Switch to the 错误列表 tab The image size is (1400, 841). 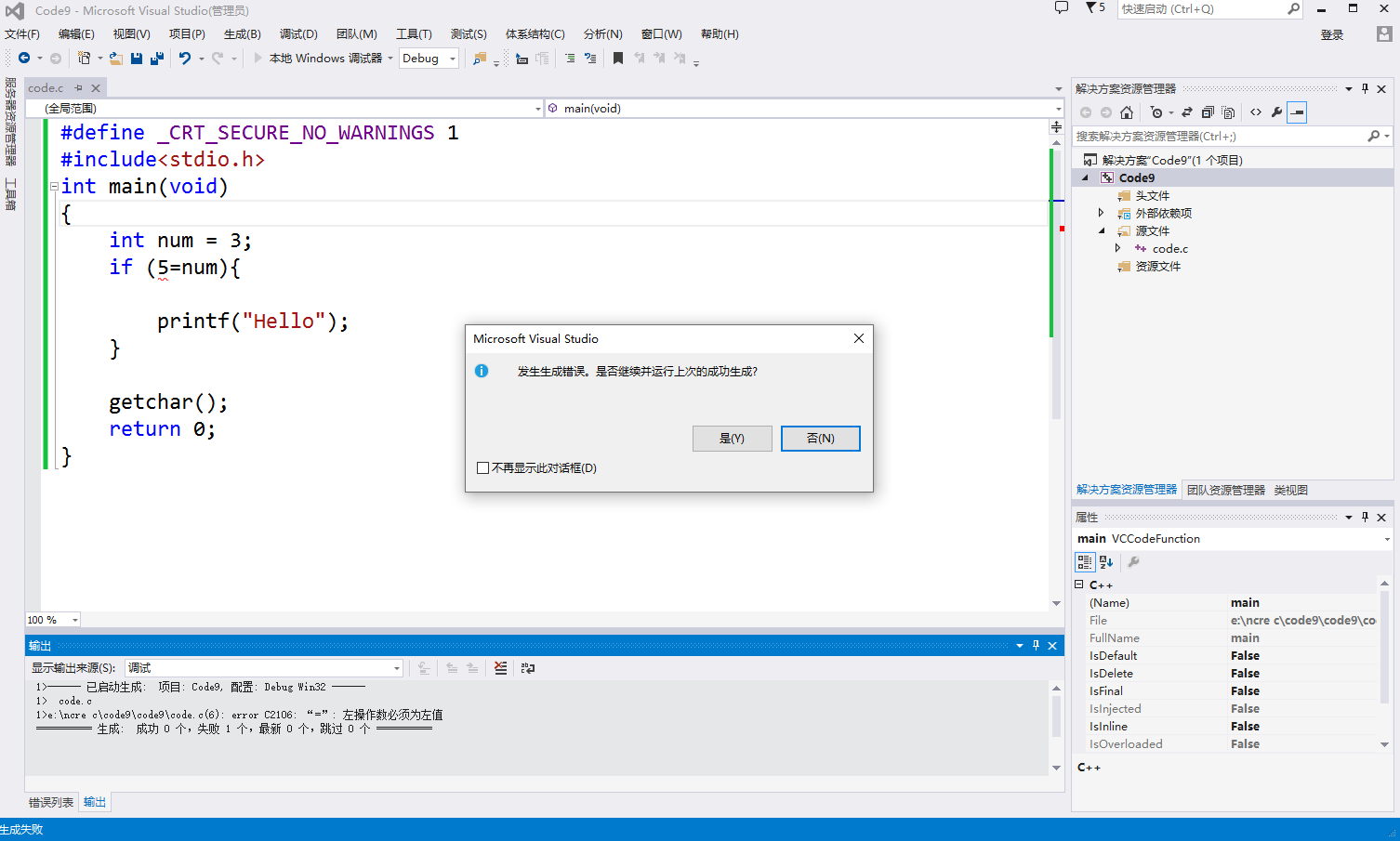tap(51, 803)
